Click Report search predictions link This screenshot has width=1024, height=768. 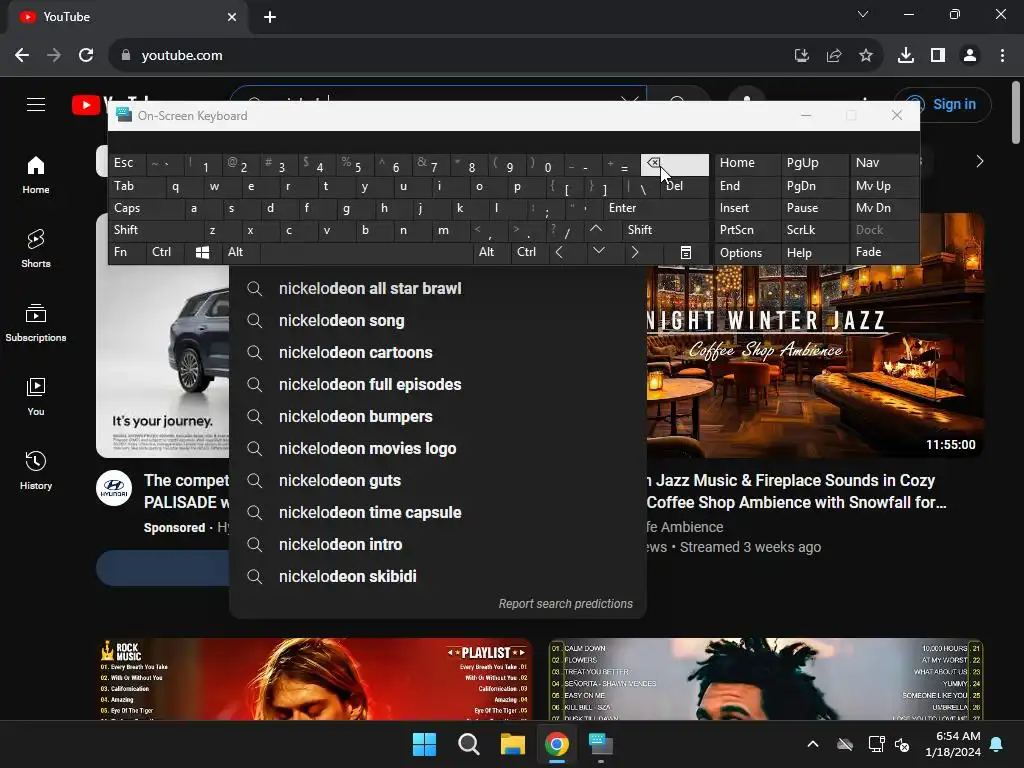point(566,604)
